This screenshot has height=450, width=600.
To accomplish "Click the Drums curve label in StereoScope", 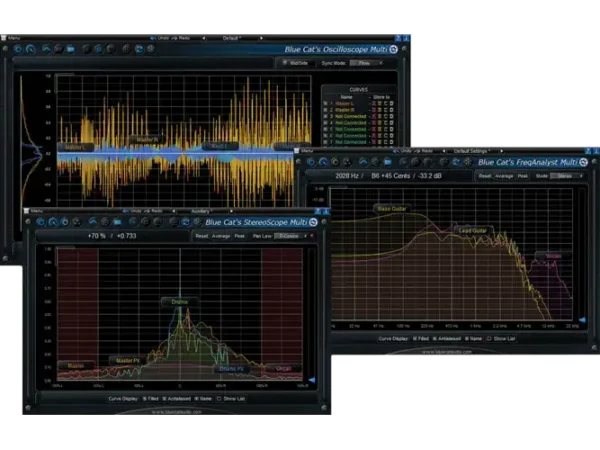I will click(179, 302).
